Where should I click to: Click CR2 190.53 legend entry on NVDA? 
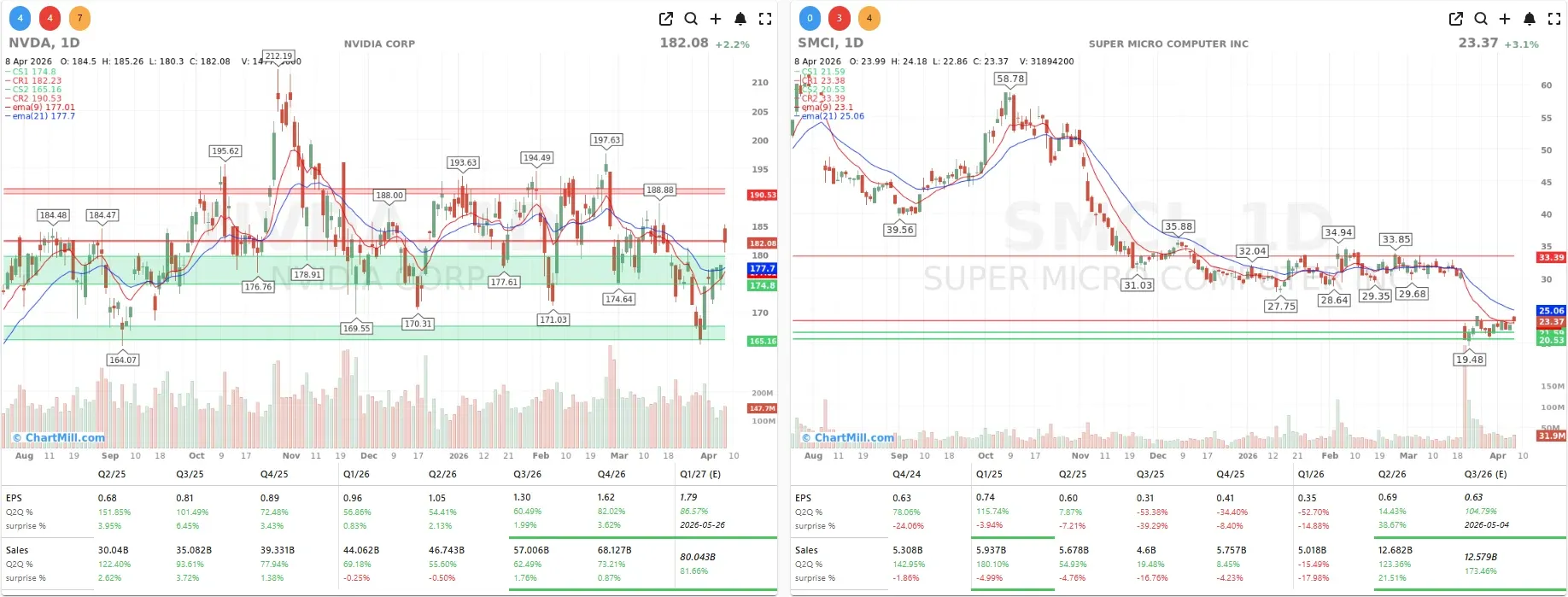point(35,98)
